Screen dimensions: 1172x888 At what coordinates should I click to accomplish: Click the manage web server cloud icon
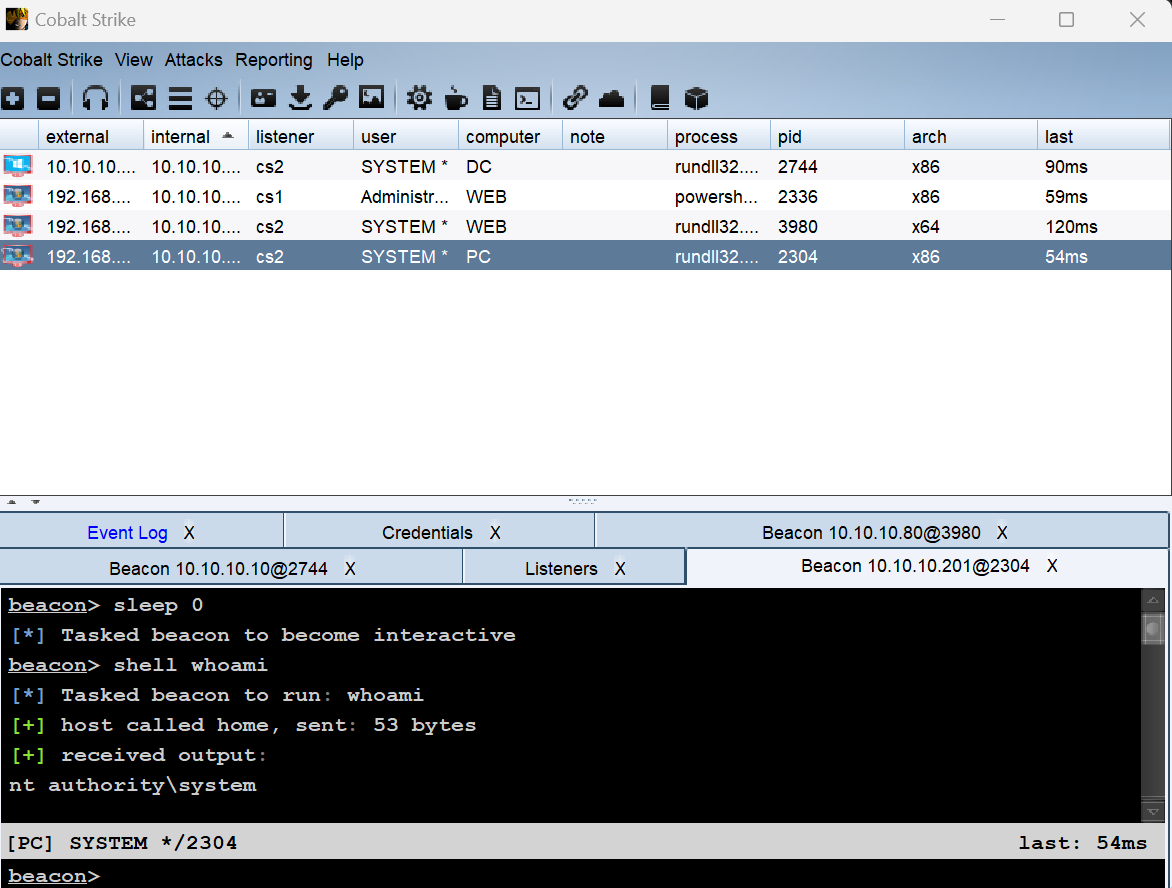click(611, 98)
